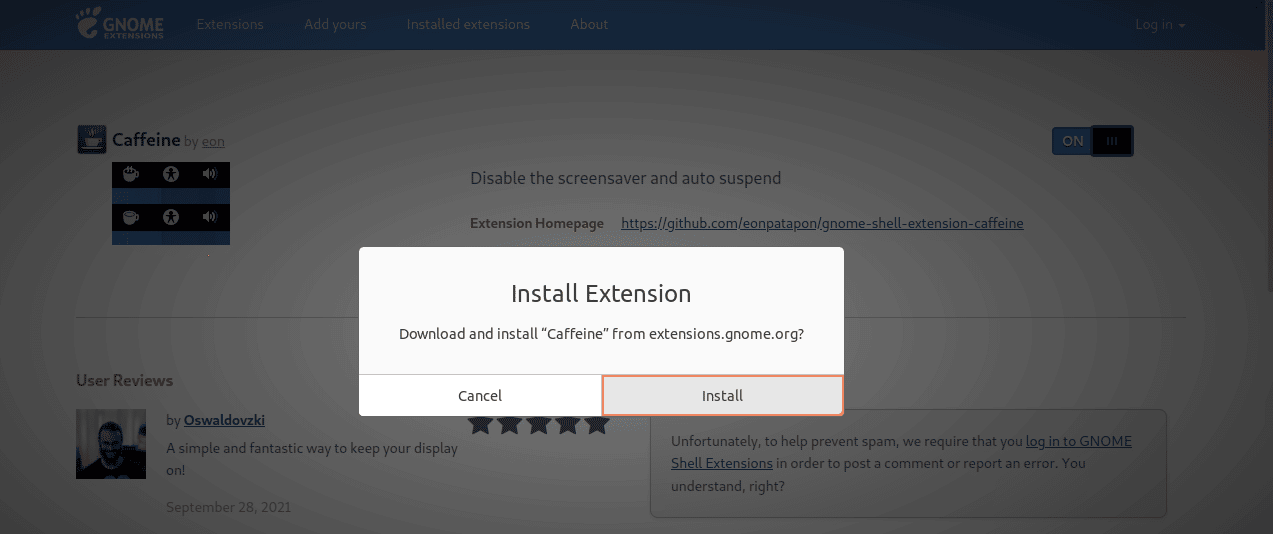
Task: Click Oswaldovzki's reviewer avatar
Action: [111, 443]
